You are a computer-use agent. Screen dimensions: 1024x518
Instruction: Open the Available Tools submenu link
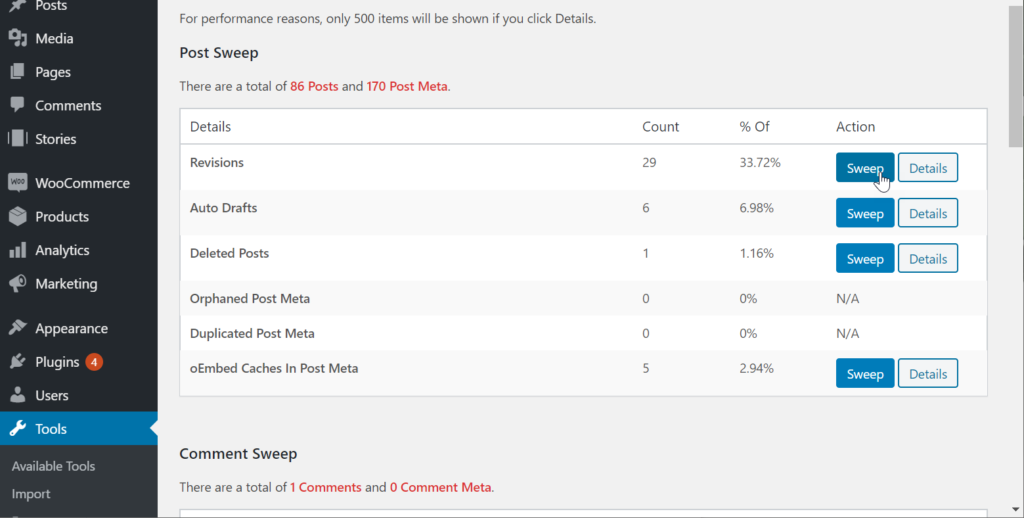point(53,466)
